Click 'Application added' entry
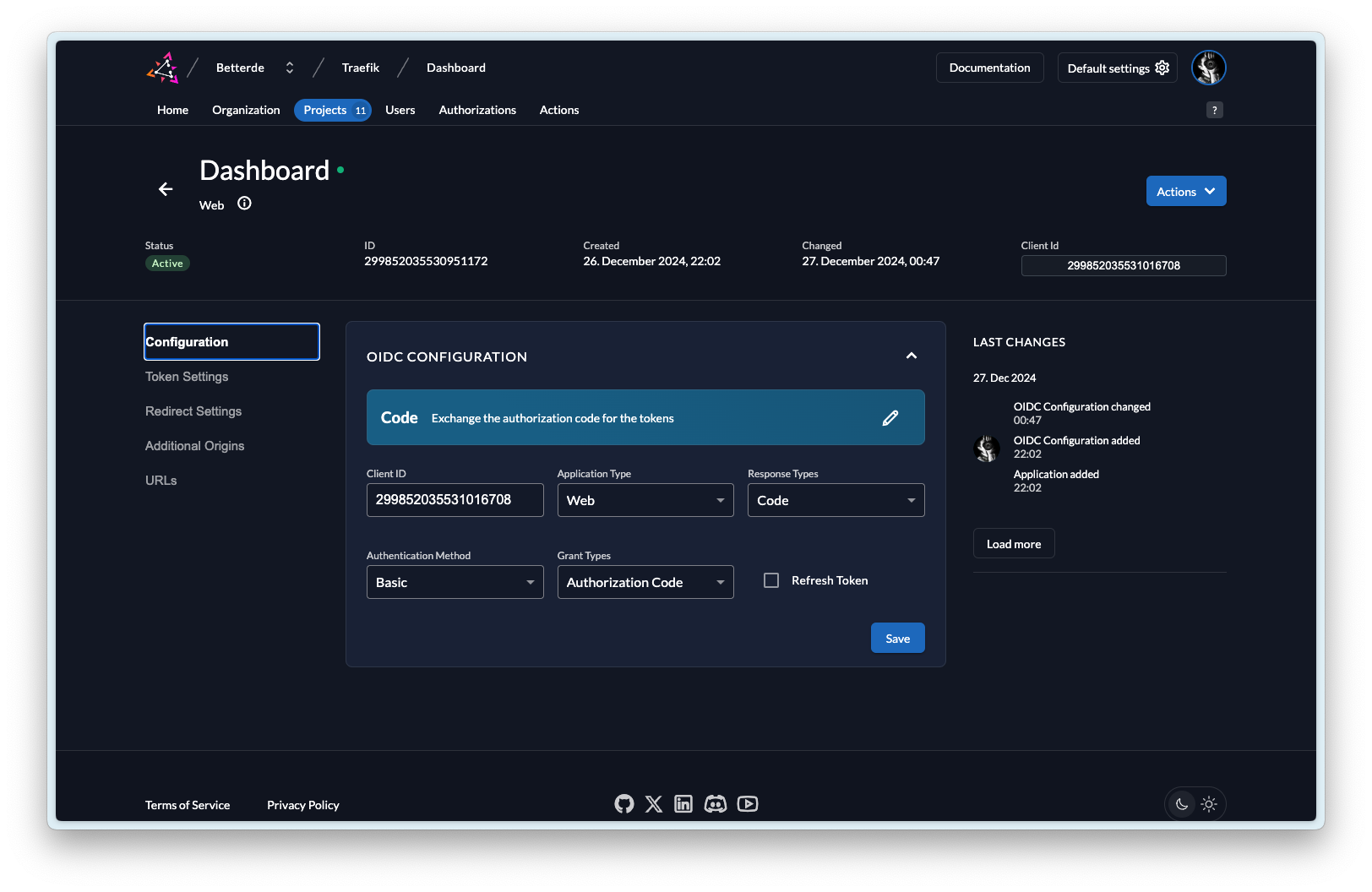Screen dimensions: 1372x892 tap(1056, 474)
